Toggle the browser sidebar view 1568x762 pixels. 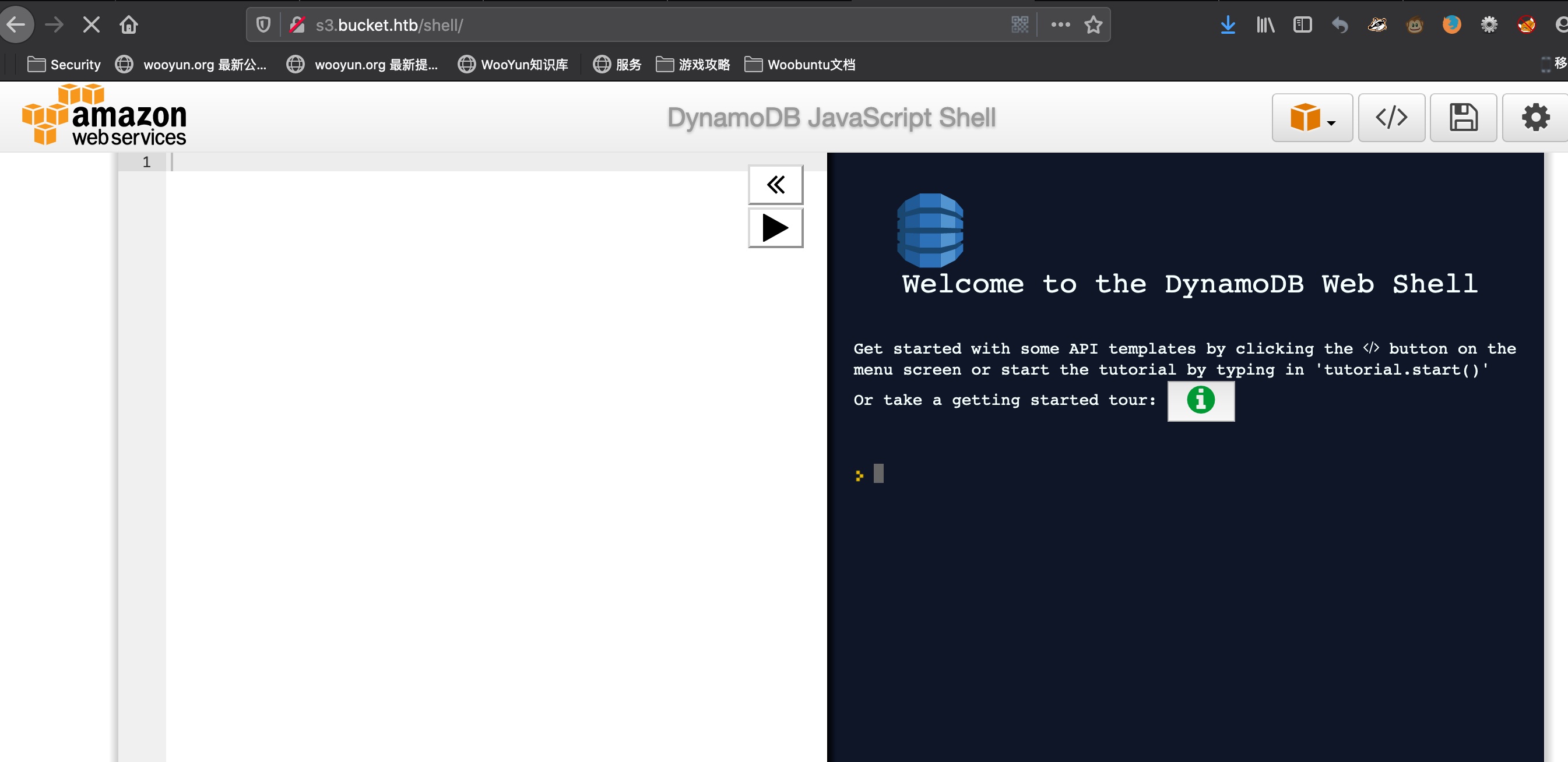pyautogui.click(x=1302, y=25)
